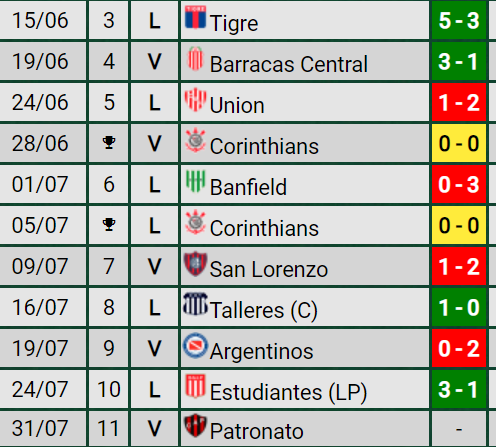Select the red 0-3 Banfield result
This screenshot has height=447, width=496.
tap(459, 184)
